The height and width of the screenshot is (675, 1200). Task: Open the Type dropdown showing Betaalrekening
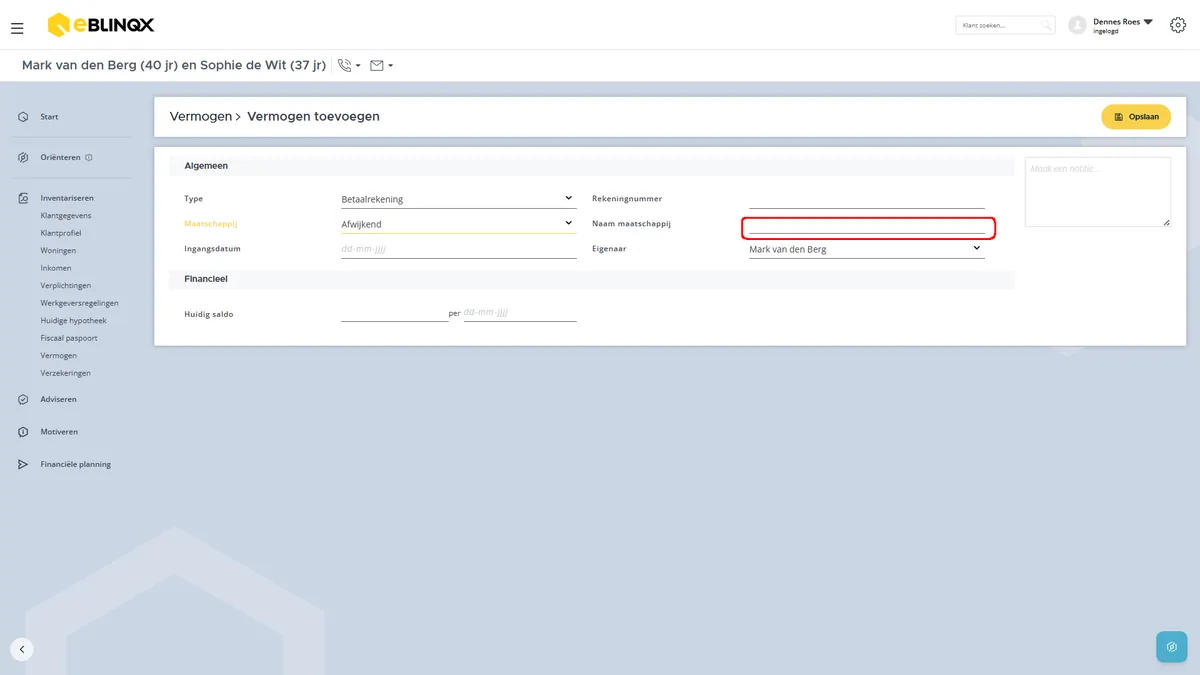click(x=459, y=198)
